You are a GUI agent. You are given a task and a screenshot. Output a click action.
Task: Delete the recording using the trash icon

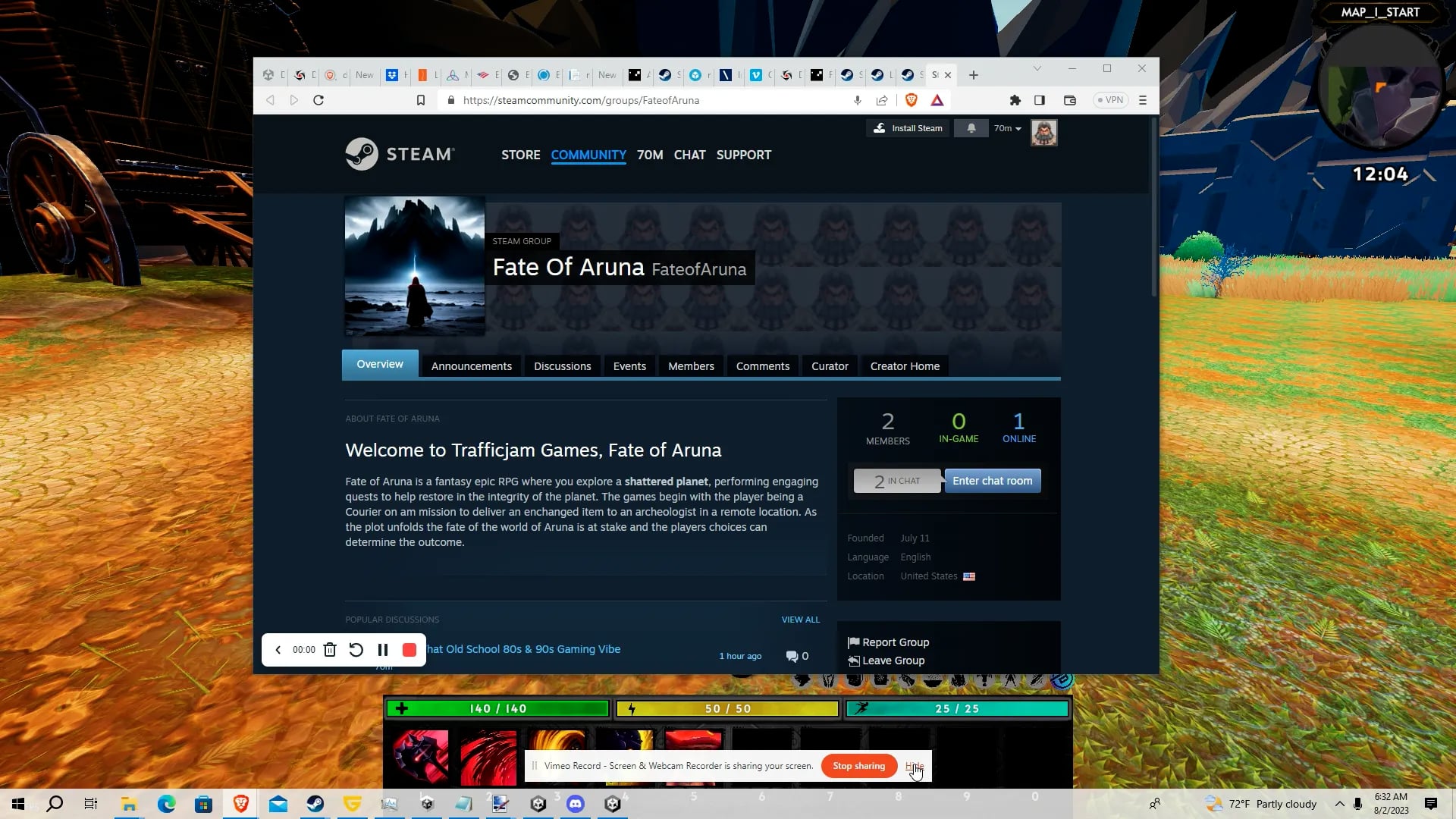pos(330,650)
